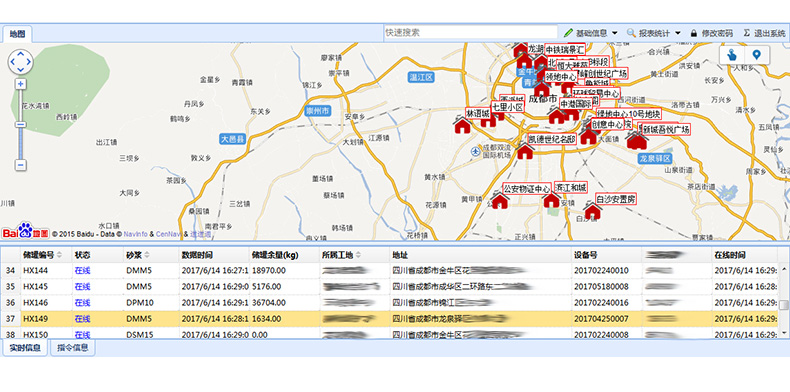Open the 基础信息 dropdown menu
The width and height of the screenshot is (790, 392).
591,33
